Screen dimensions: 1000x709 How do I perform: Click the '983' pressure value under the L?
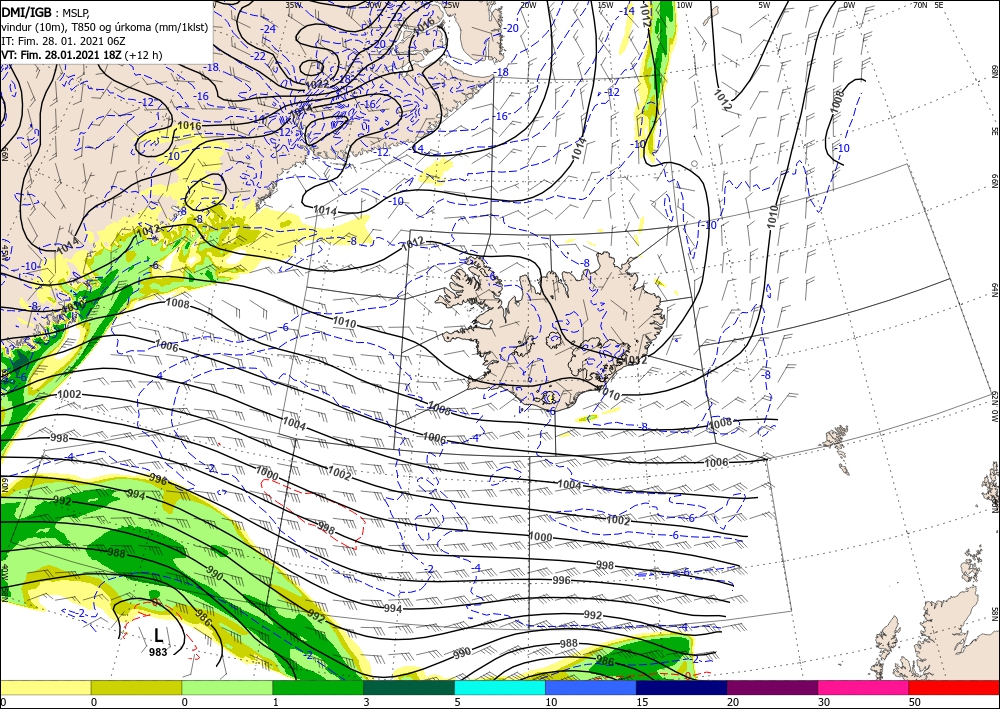click(158, 652)
